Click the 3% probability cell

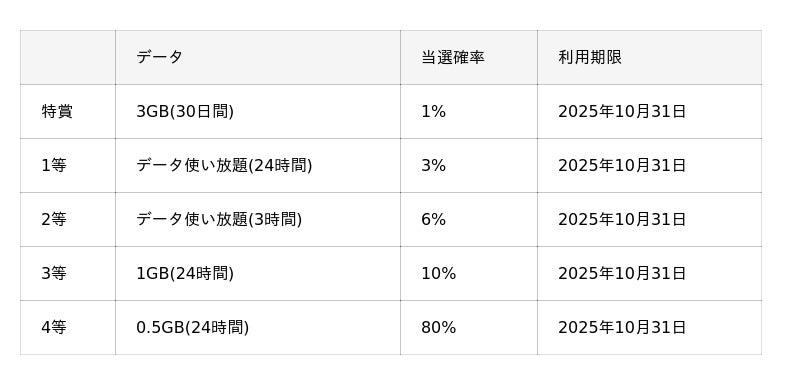pyautogui.click(x=433, y=165)
